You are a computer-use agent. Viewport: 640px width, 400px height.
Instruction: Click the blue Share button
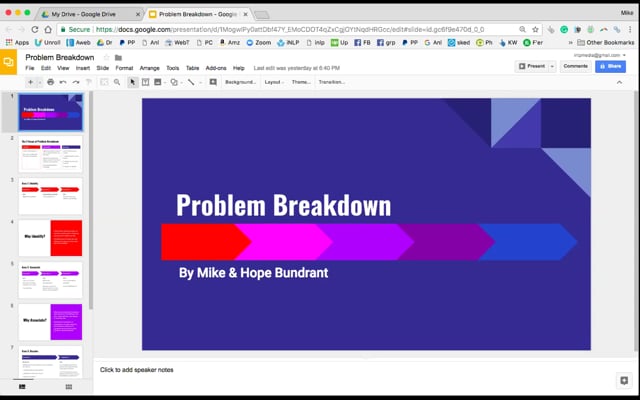click(609, 66)
